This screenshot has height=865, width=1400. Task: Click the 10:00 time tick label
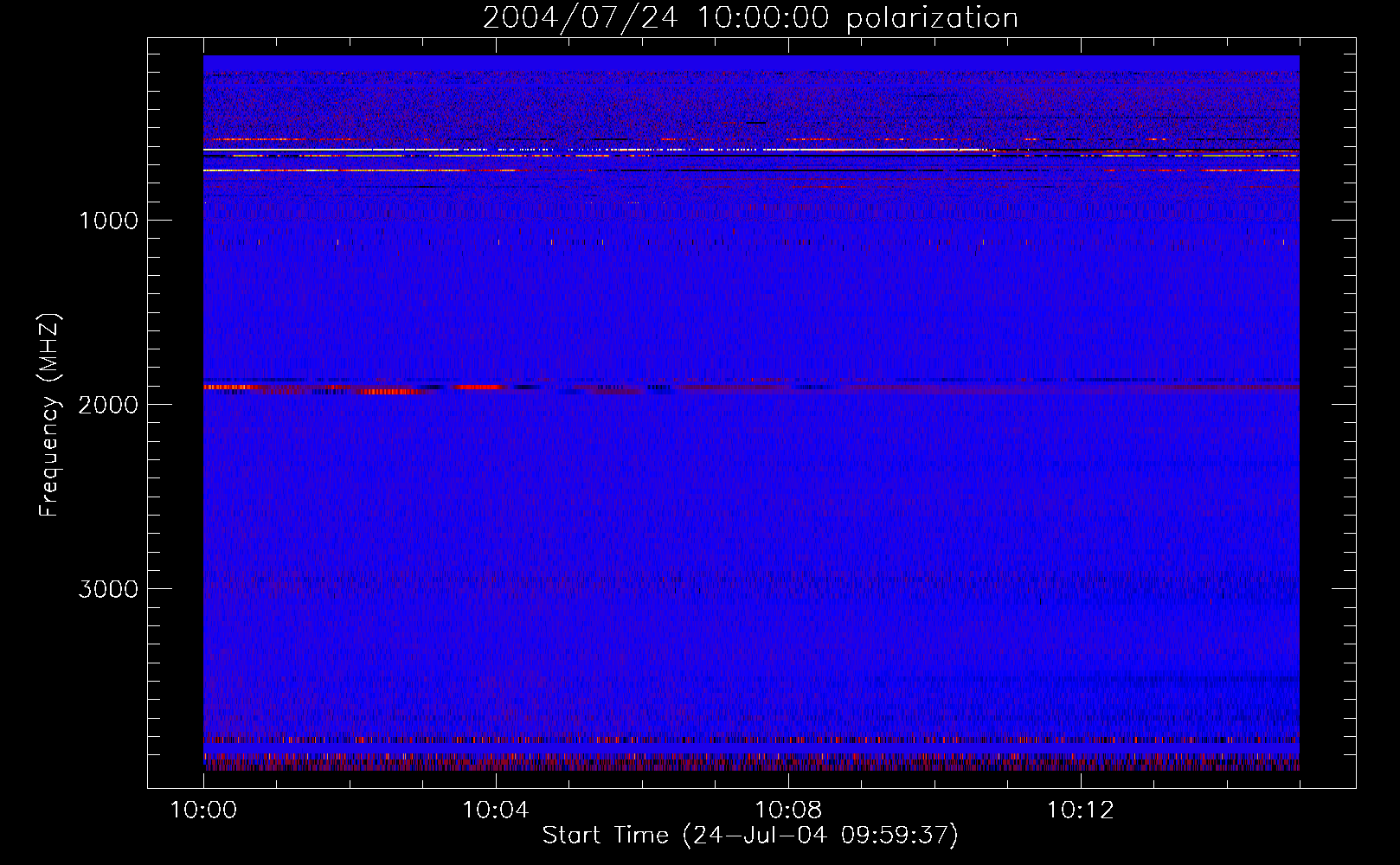(x=203, y=811)
